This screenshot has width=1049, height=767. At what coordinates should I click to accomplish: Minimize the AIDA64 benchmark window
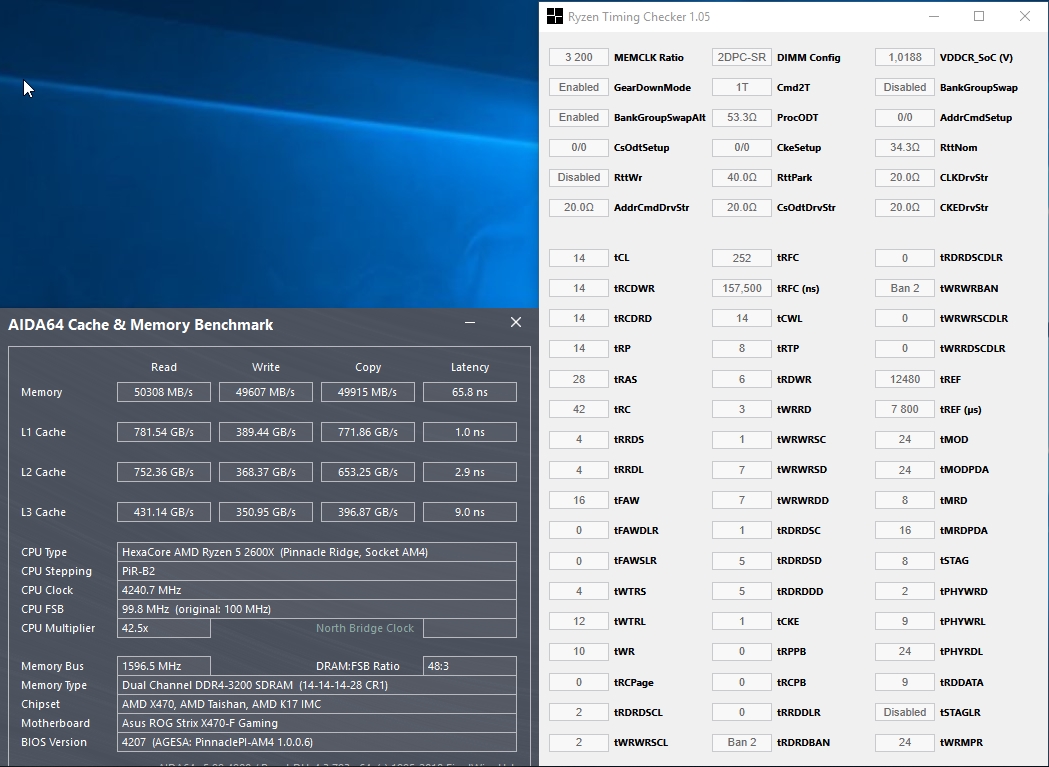pos(470,323)
